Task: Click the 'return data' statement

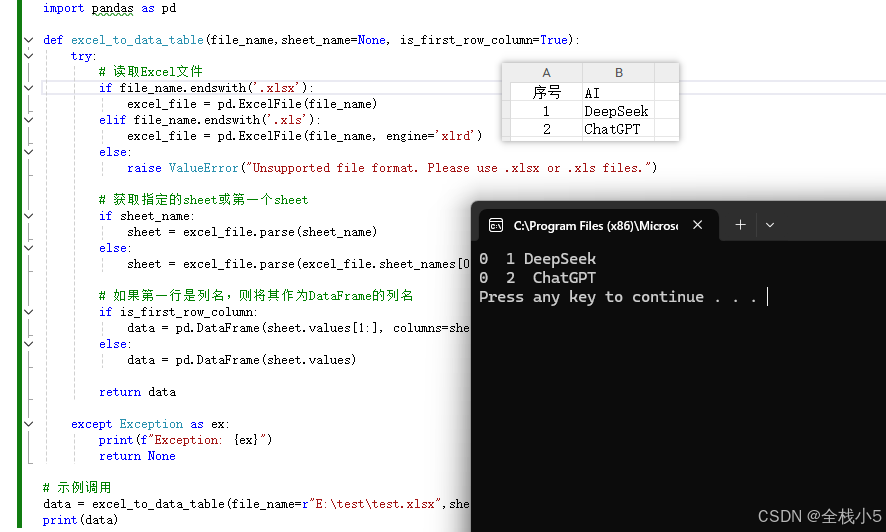Action: pos(137,392)
